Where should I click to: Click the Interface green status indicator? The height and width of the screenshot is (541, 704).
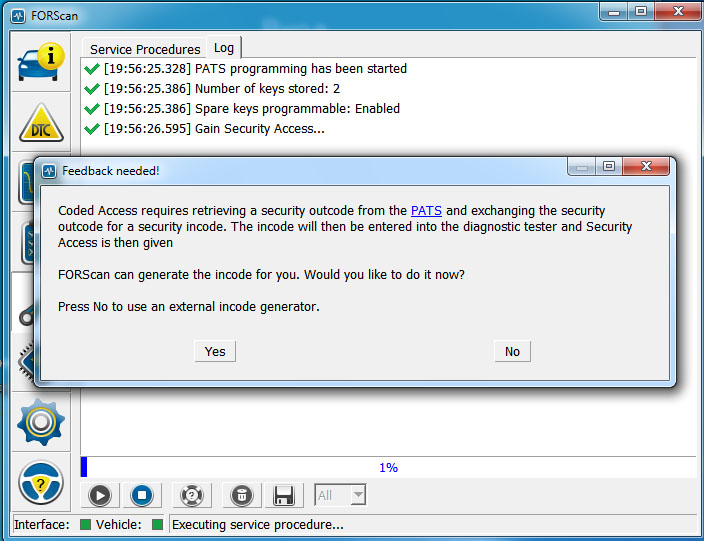[85, 525]
